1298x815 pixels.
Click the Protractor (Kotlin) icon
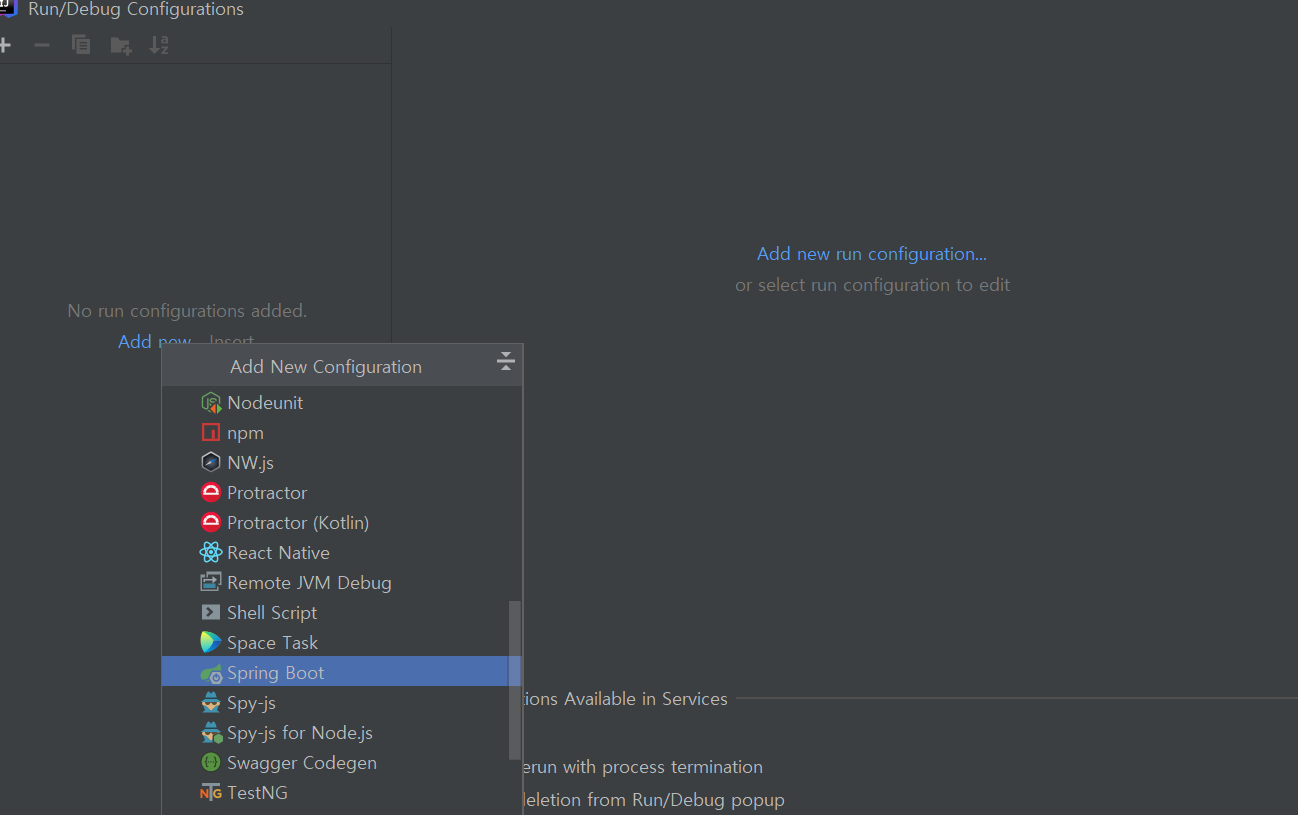click(x=211, y=523)
